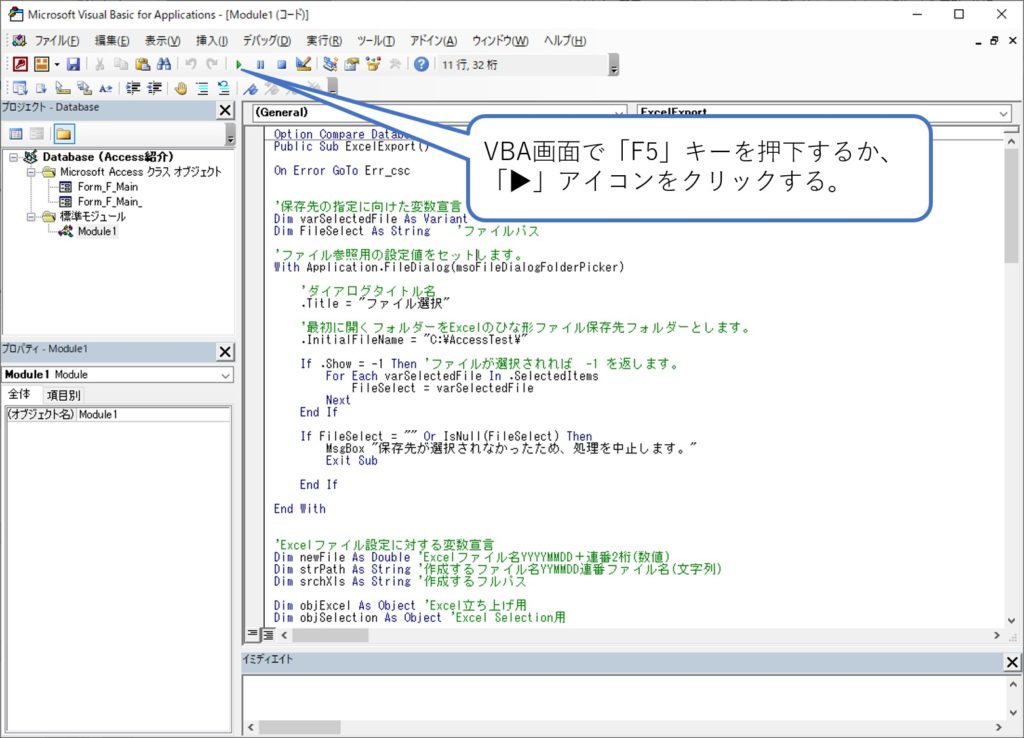Select Module1 in project tree

click(x=97, y=231)
